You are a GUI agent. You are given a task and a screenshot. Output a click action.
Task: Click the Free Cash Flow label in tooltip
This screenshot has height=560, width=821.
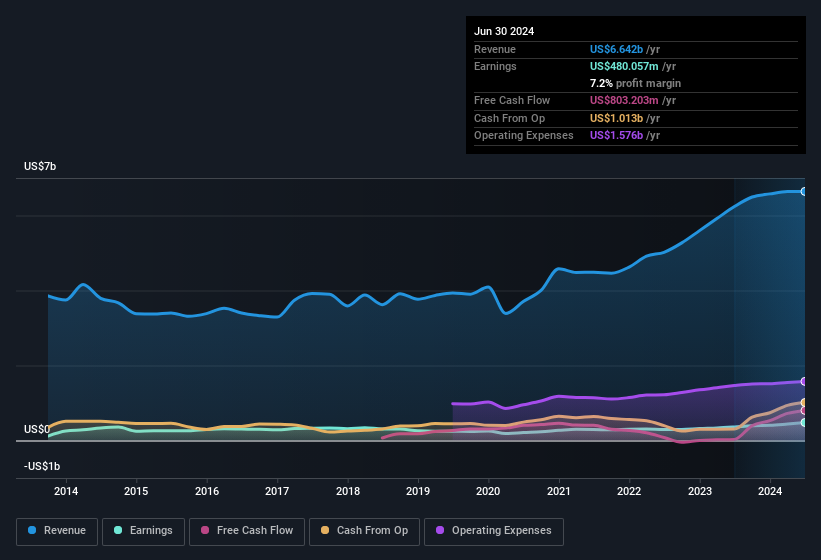coord(512,100)
